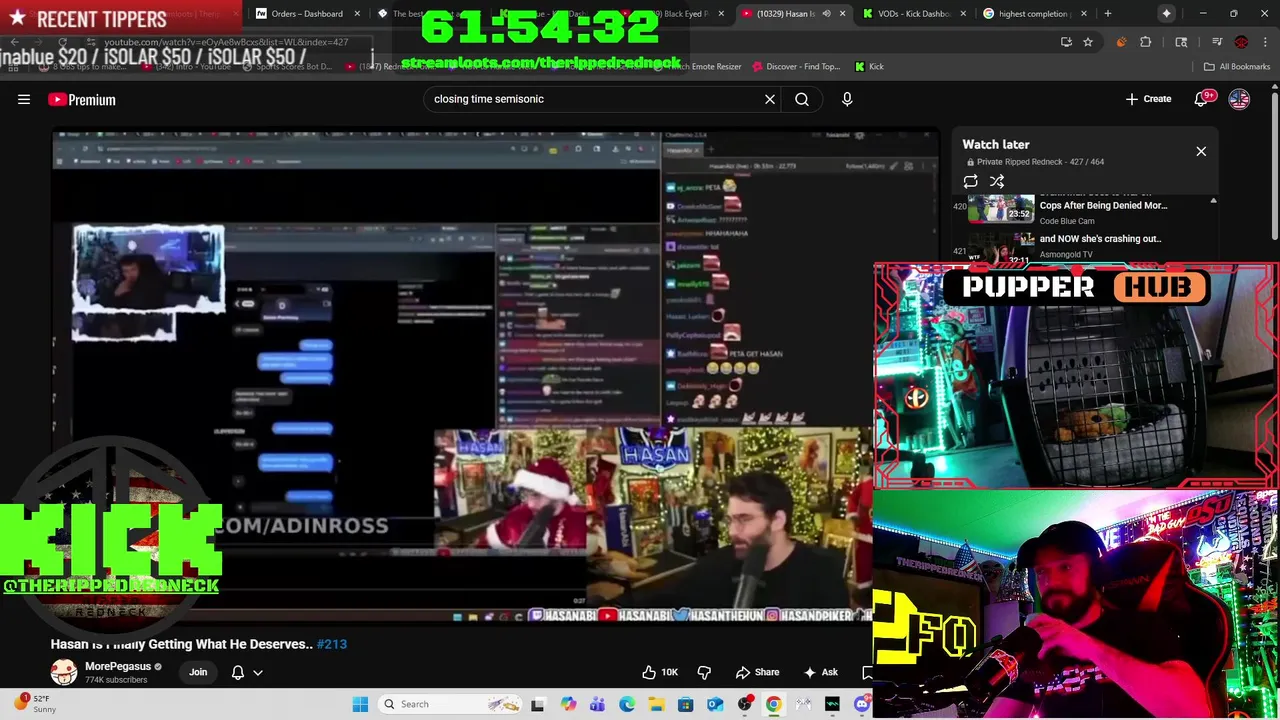This screenshot has width=1280, height=720.
Task: Open Gemini sparkle button in tab strip
Action: [1166, 13]
